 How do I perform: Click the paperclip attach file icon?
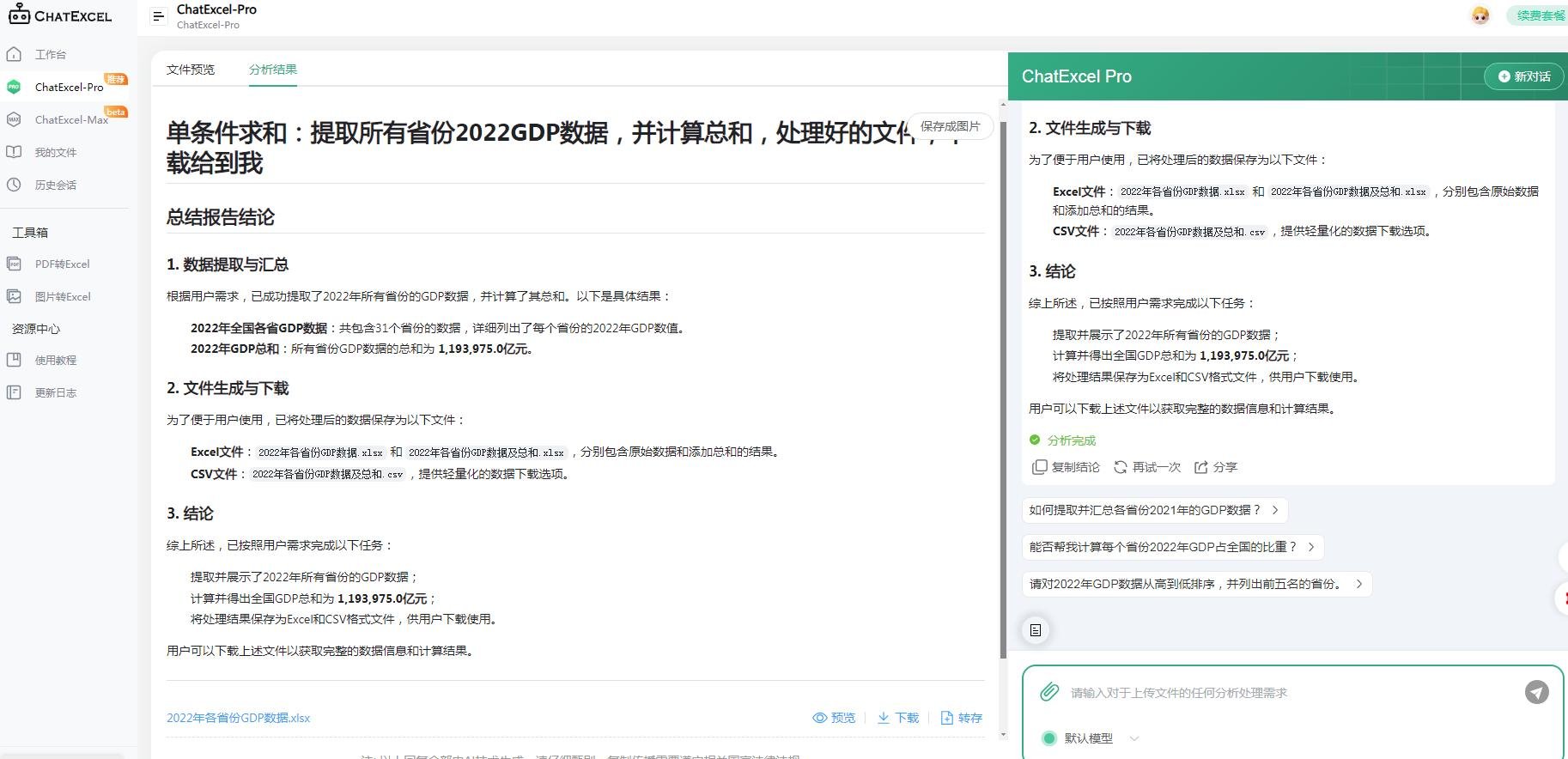(x=1049, y=692)
